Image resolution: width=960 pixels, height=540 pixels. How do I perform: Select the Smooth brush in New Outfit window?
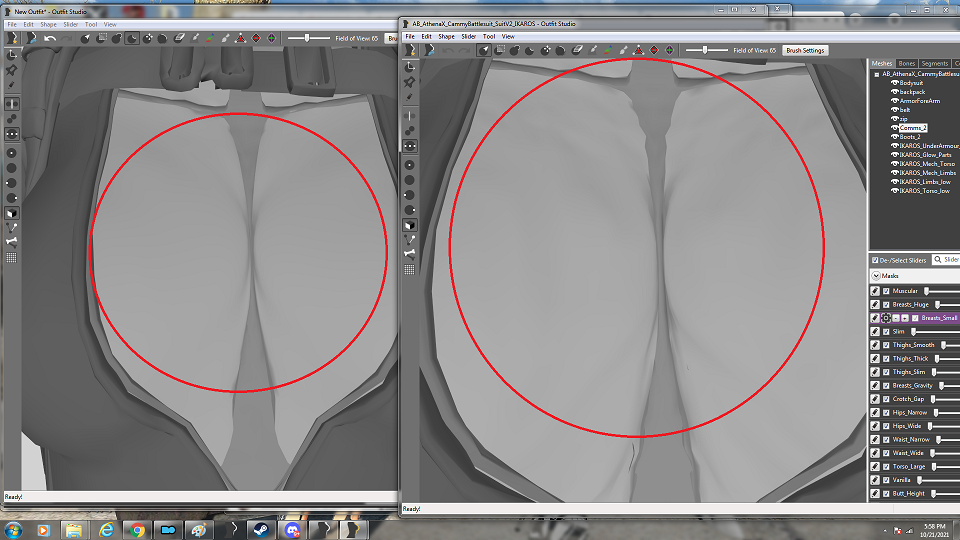point(162,38)
